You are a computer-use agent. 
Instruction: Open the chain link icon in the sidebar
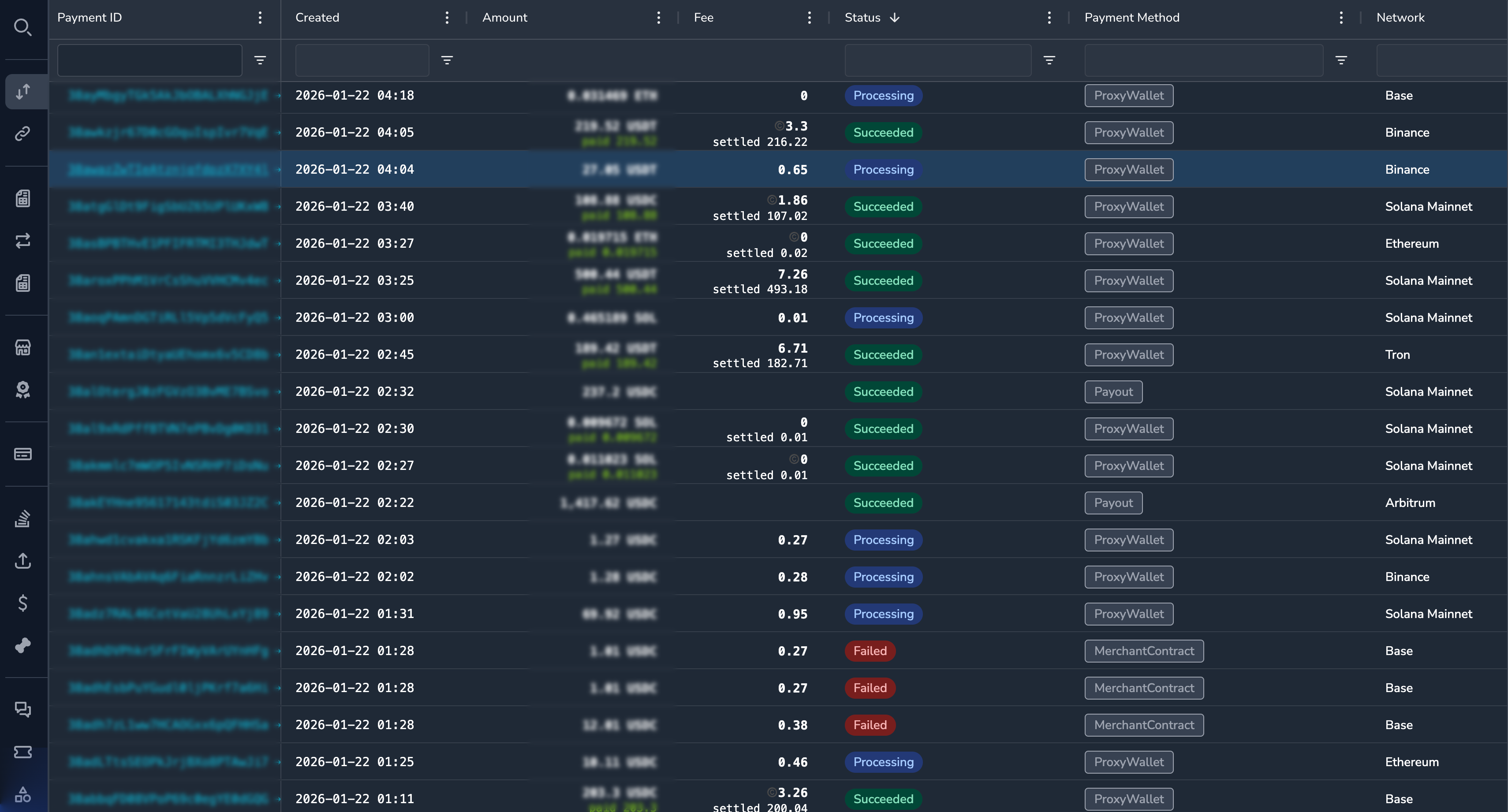pos(23,134)
